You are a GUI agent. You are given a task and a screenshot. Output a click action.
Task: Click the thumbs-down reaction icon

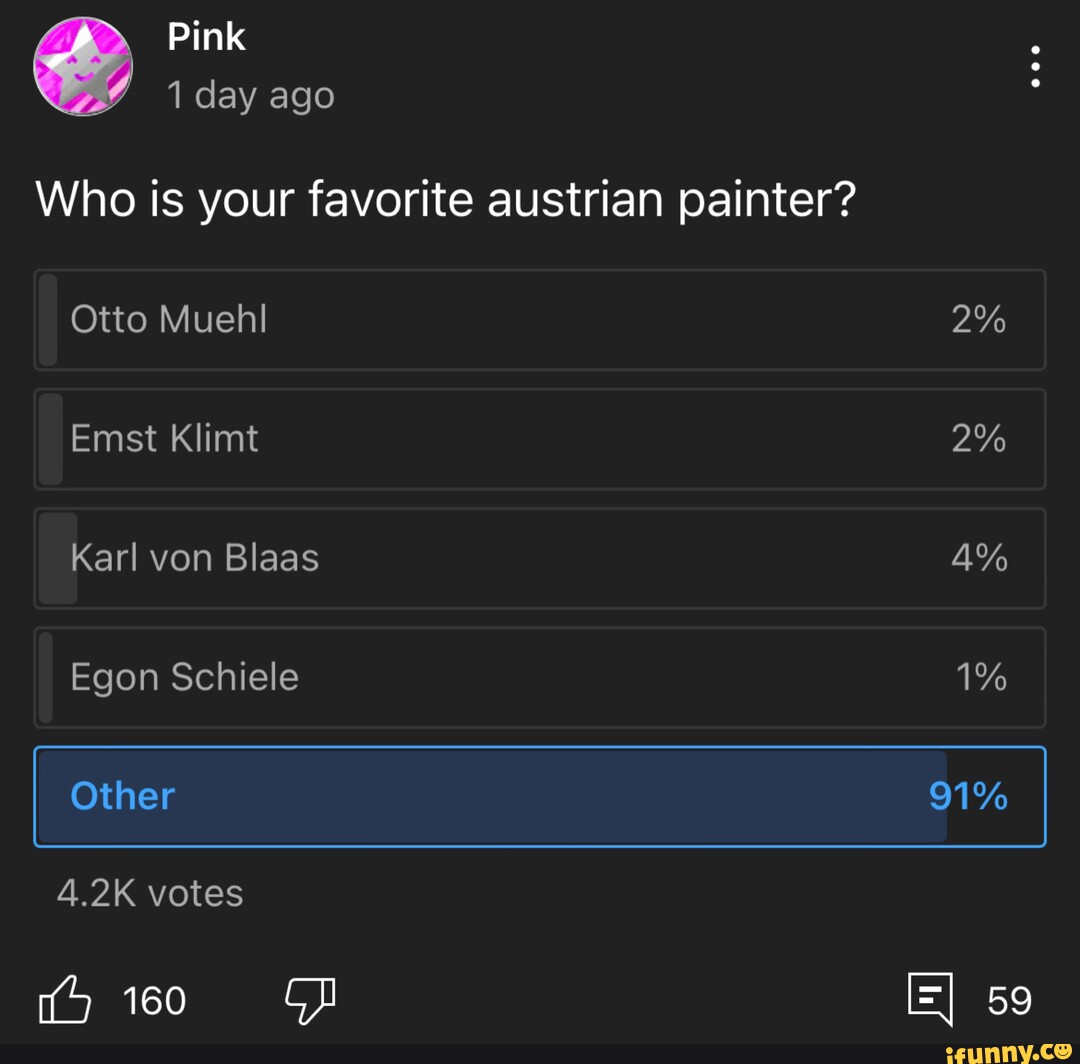click(310, 999)
